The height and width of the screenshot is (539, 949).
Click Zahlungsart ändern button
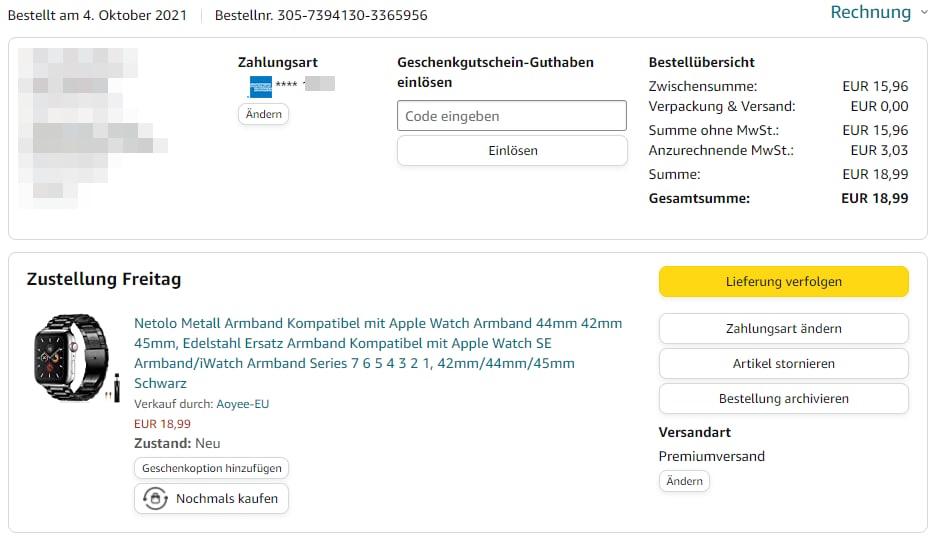click(783, 329)
